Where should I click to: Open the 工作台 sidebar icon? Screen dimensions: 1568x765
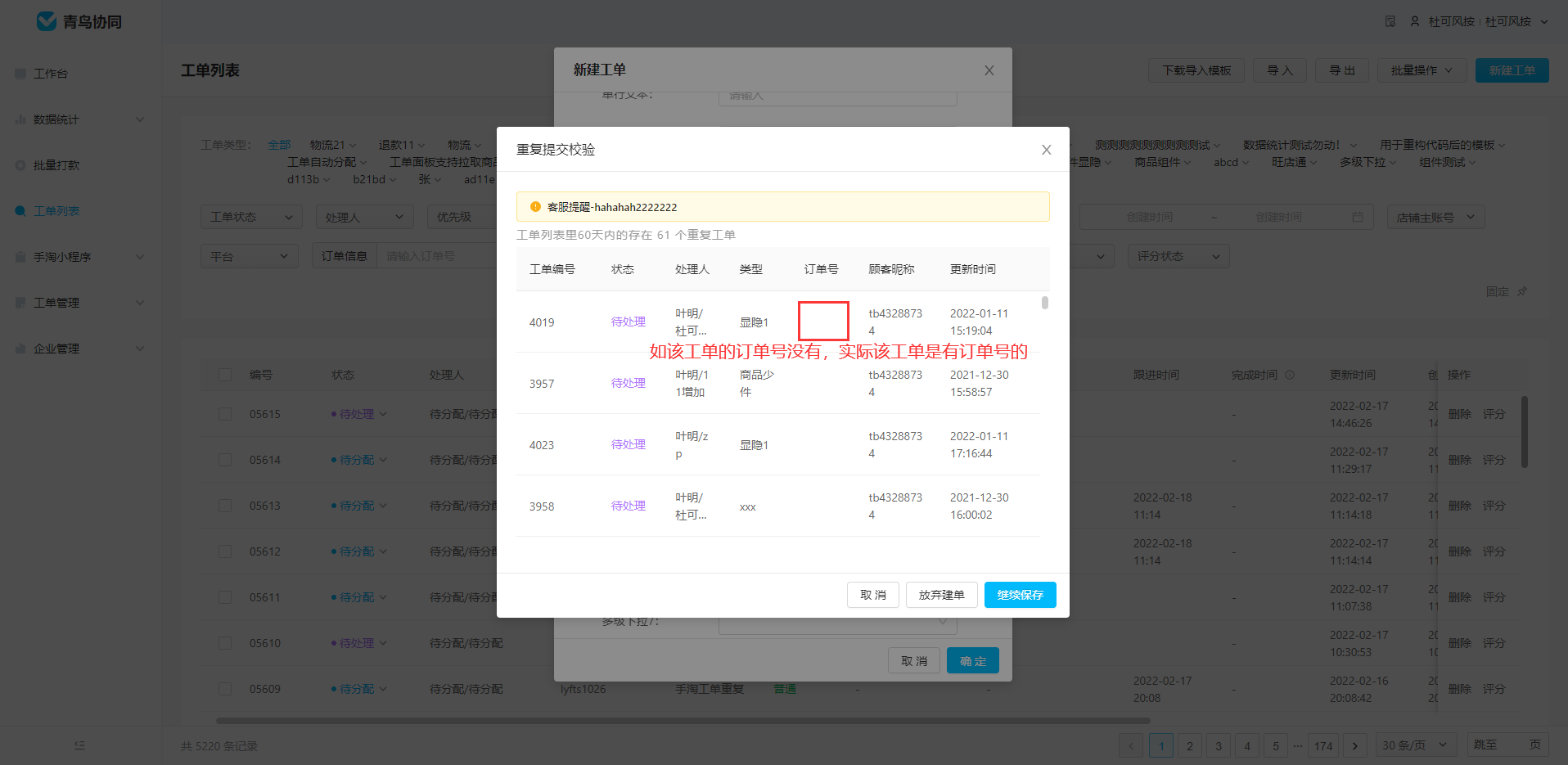click(x=20, y=74)
